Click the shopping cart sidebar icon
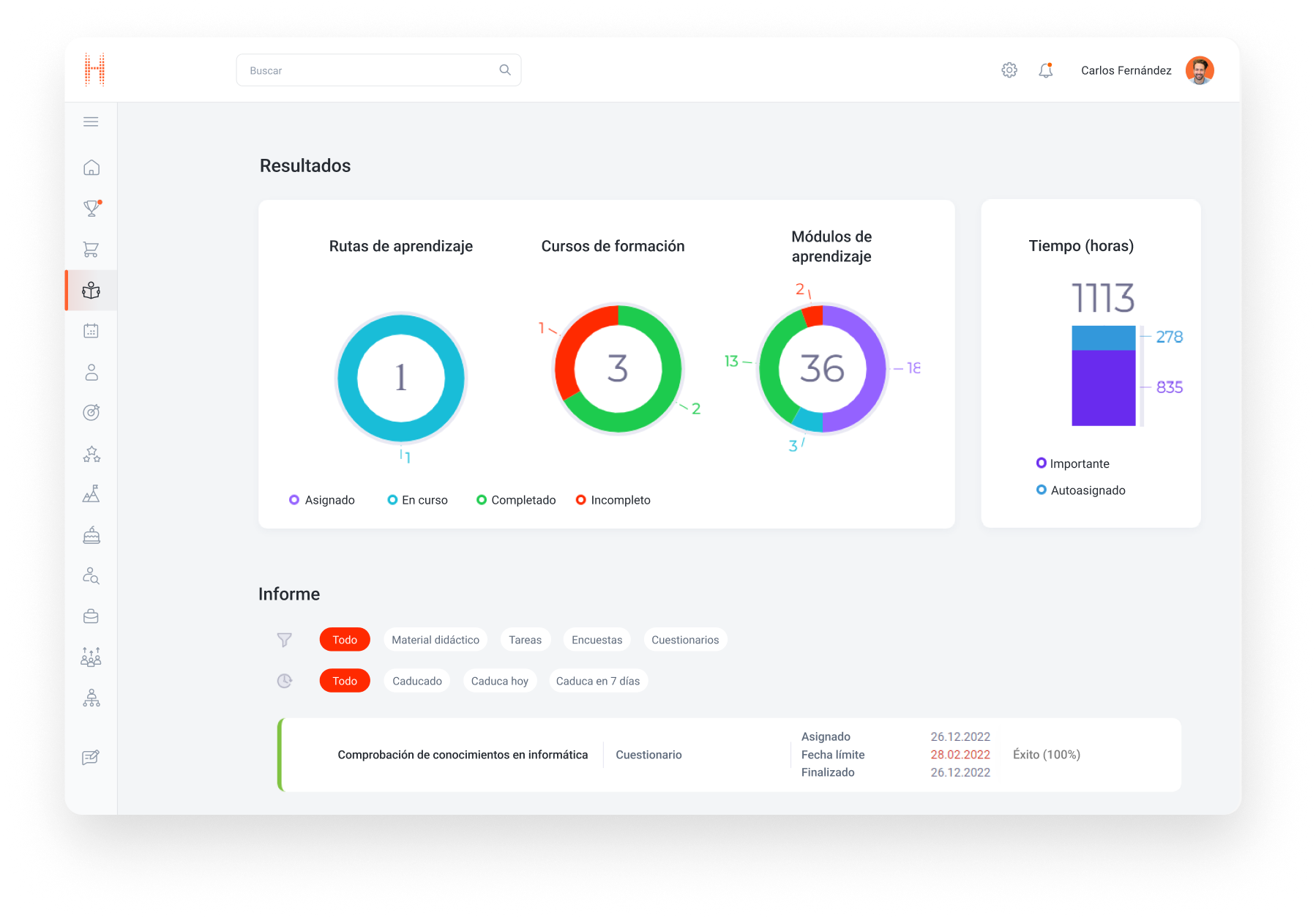Image resolution: width=1316 pixels, height=918 pixels. click(x=91, y=250)
